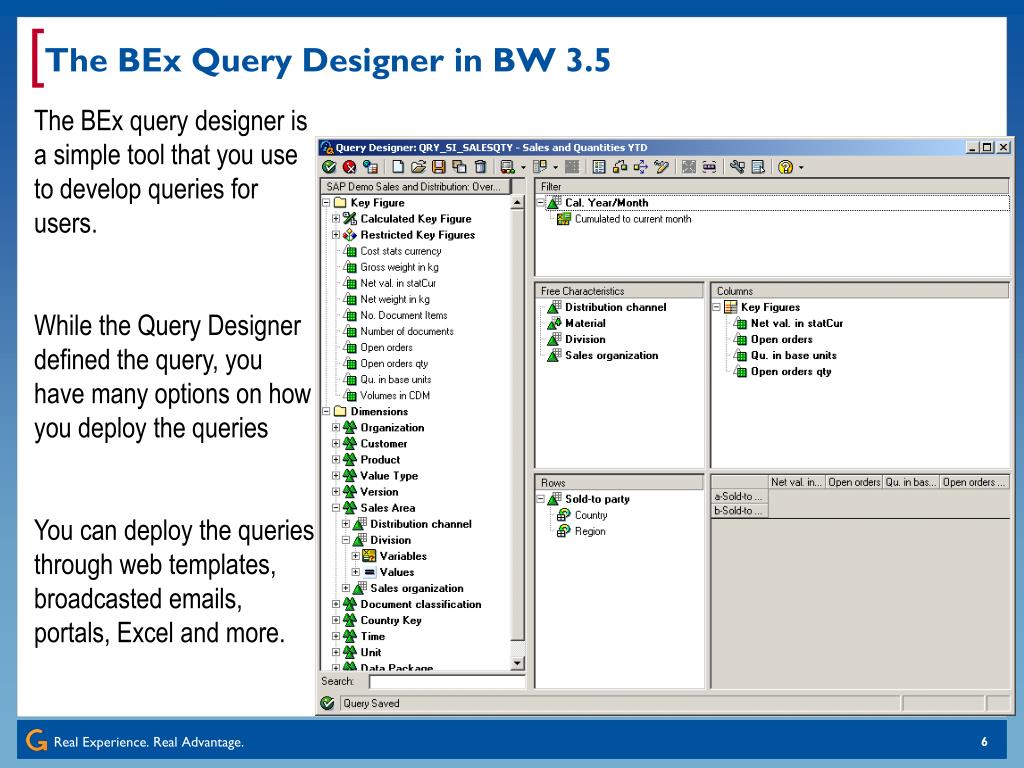Expand the Variables node under Division
This screenshot has width=1024, height=768.
pos(356,556)
